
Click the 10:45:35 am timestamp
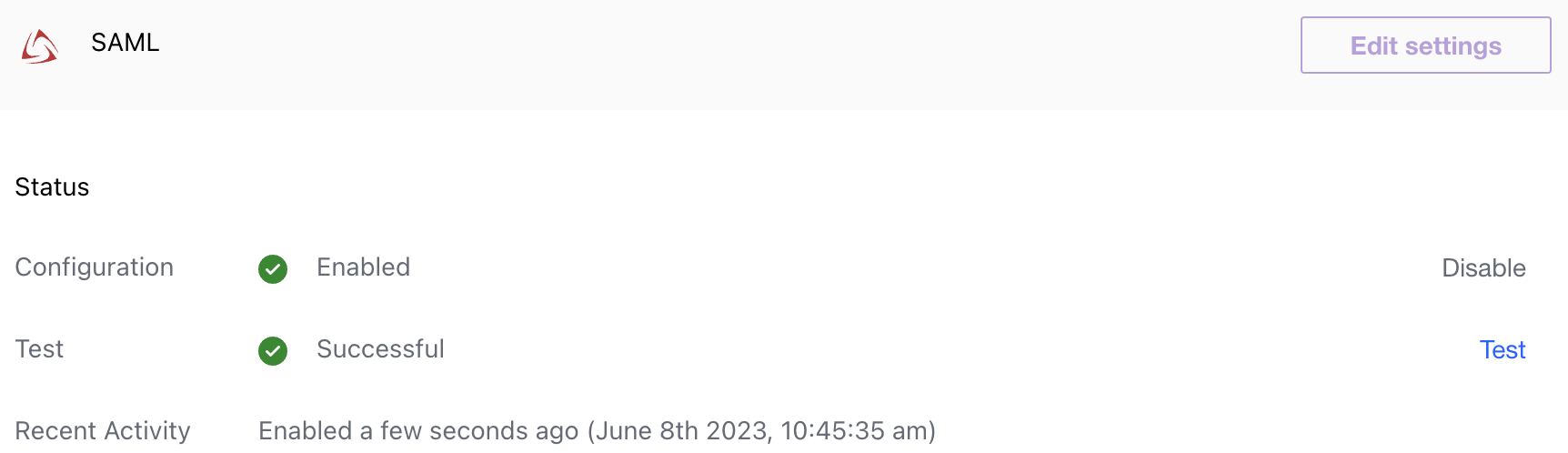(x=853, y=430)
